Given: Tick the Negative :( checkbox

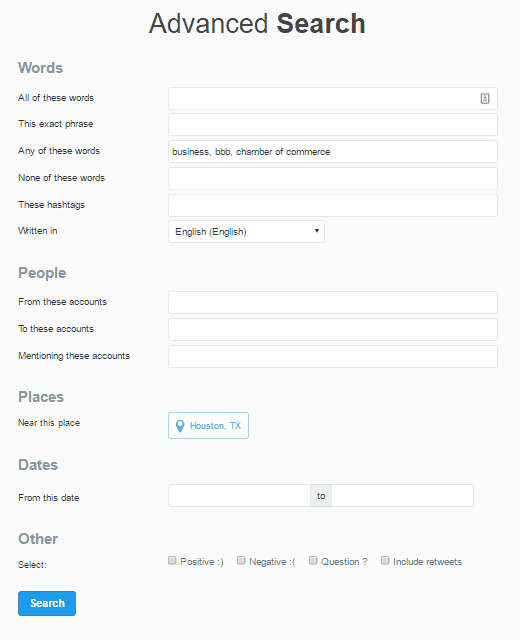Looking at the screenshot, I should [241, 560].
